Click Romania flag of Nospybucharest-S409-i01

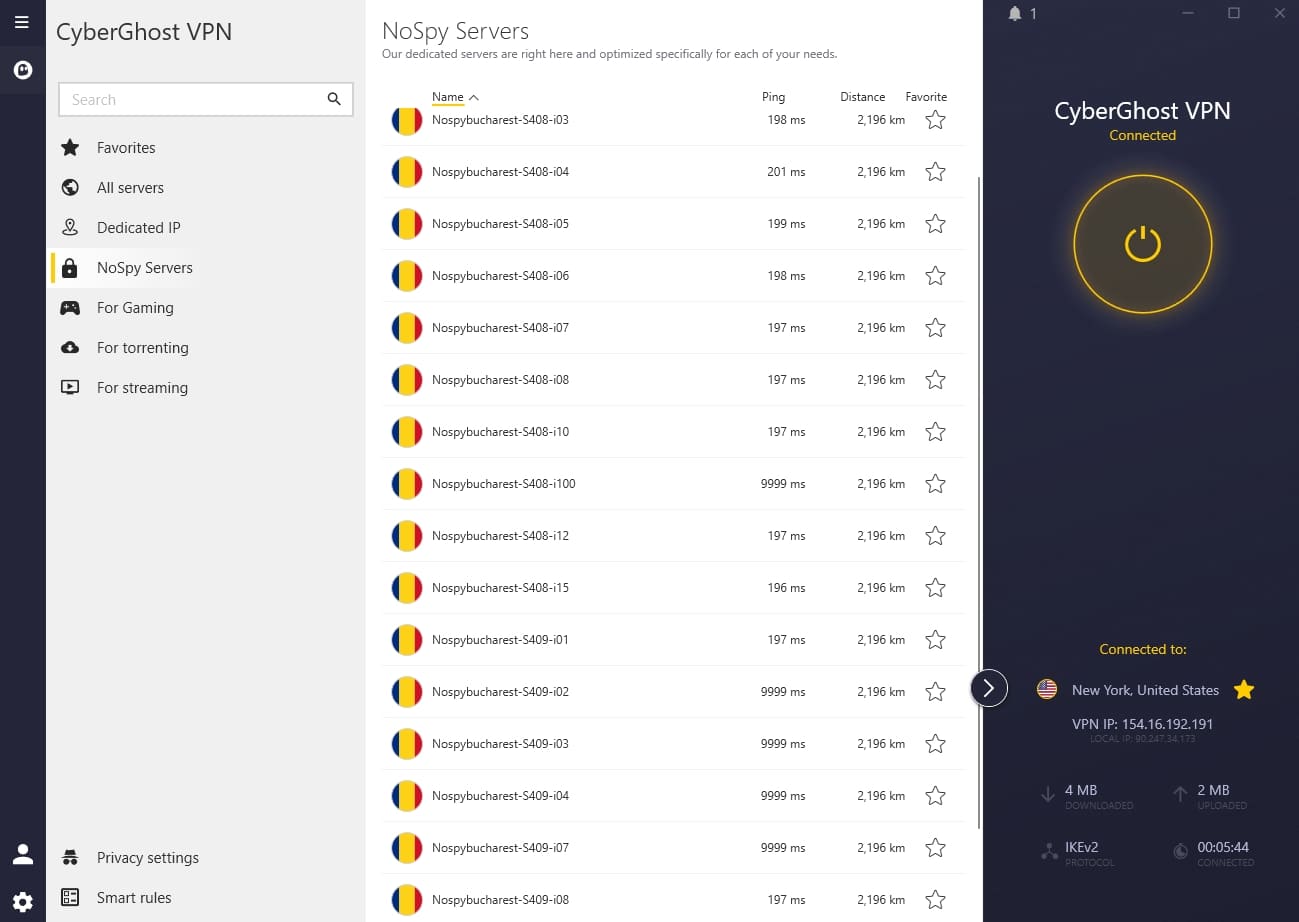pos(406,640)
